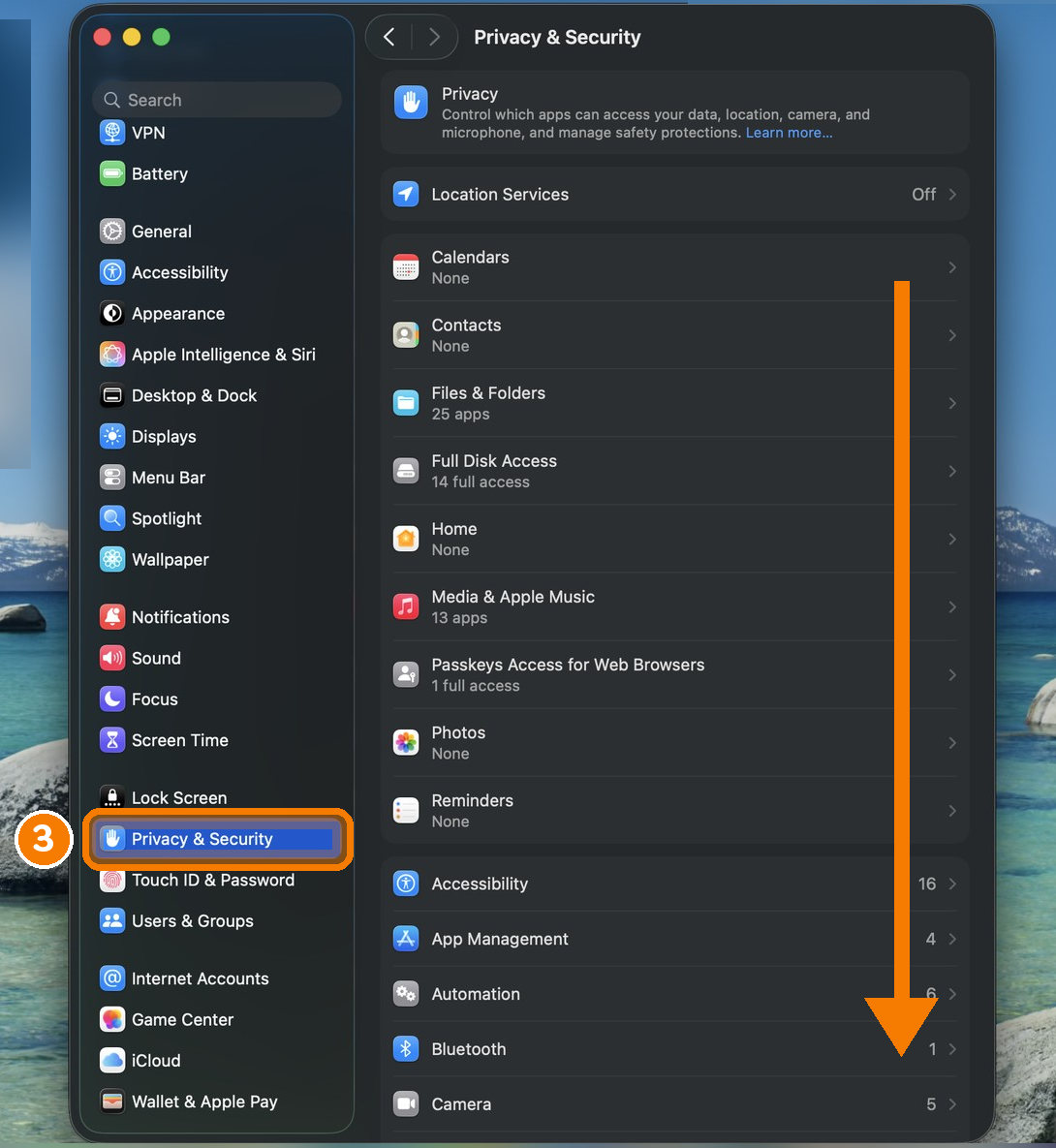Click the VPN globe icon in sidebar
Screen dimensions: 1056x1148
click(112, 133)
